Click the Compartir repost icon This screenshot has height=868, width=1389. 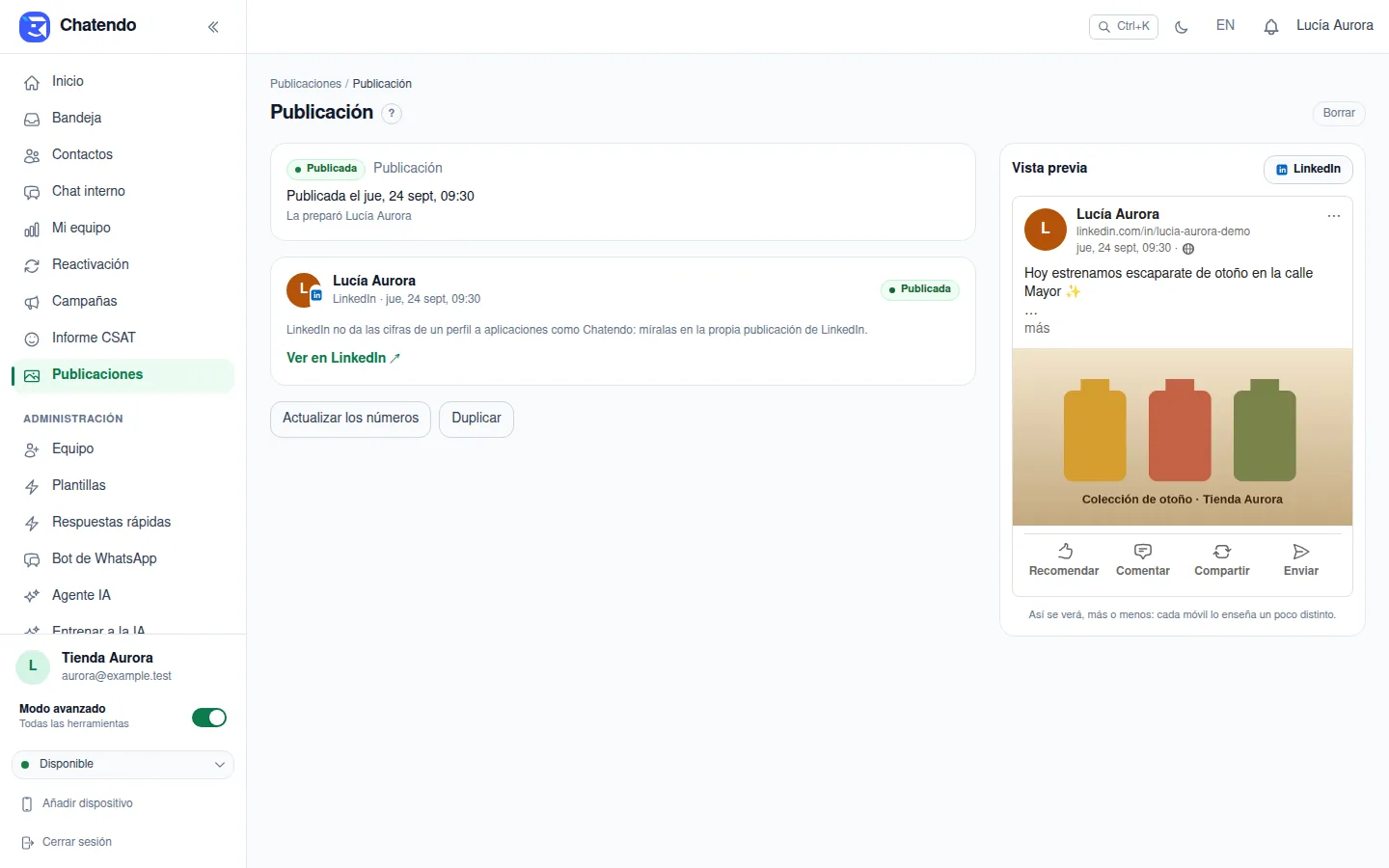coord(1222,552)
